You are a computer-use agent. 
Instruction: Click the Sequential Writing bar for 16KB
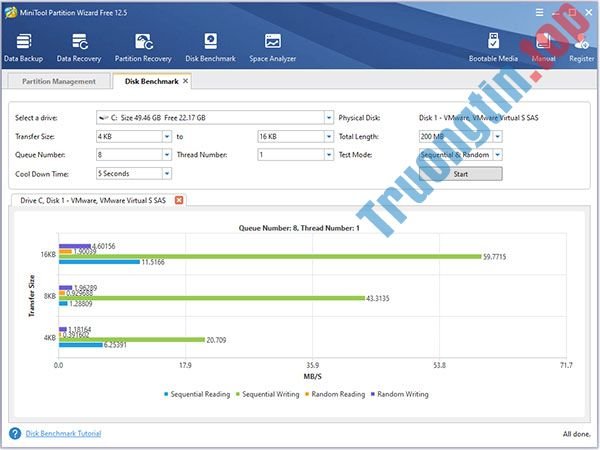pyautogui.click(x=300, y=257)
